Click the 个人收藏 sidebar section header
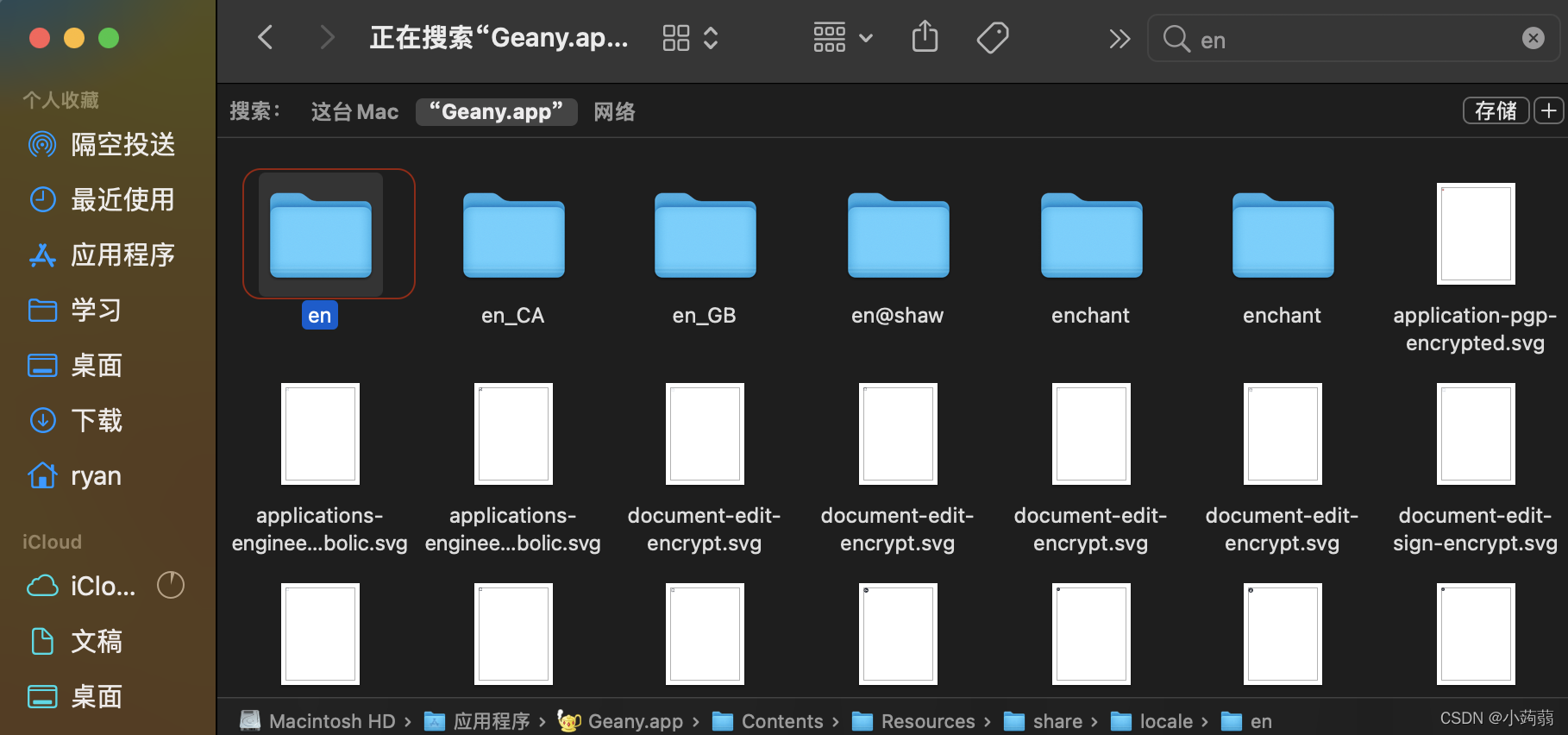This screenshot has width=1568, height=735. 60,100
